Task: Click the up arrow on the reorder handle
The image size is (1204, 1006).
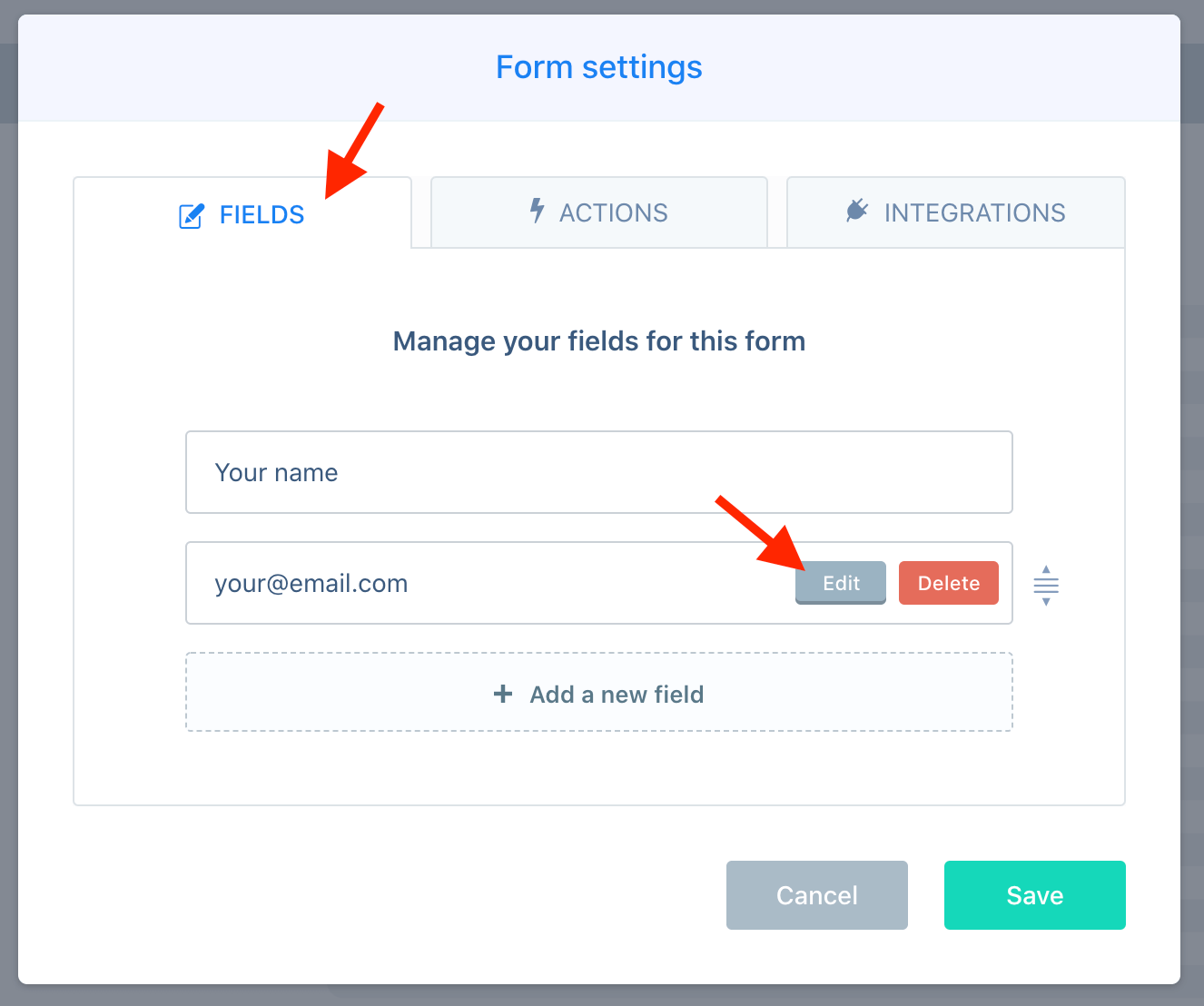Action: point(1046,569)
